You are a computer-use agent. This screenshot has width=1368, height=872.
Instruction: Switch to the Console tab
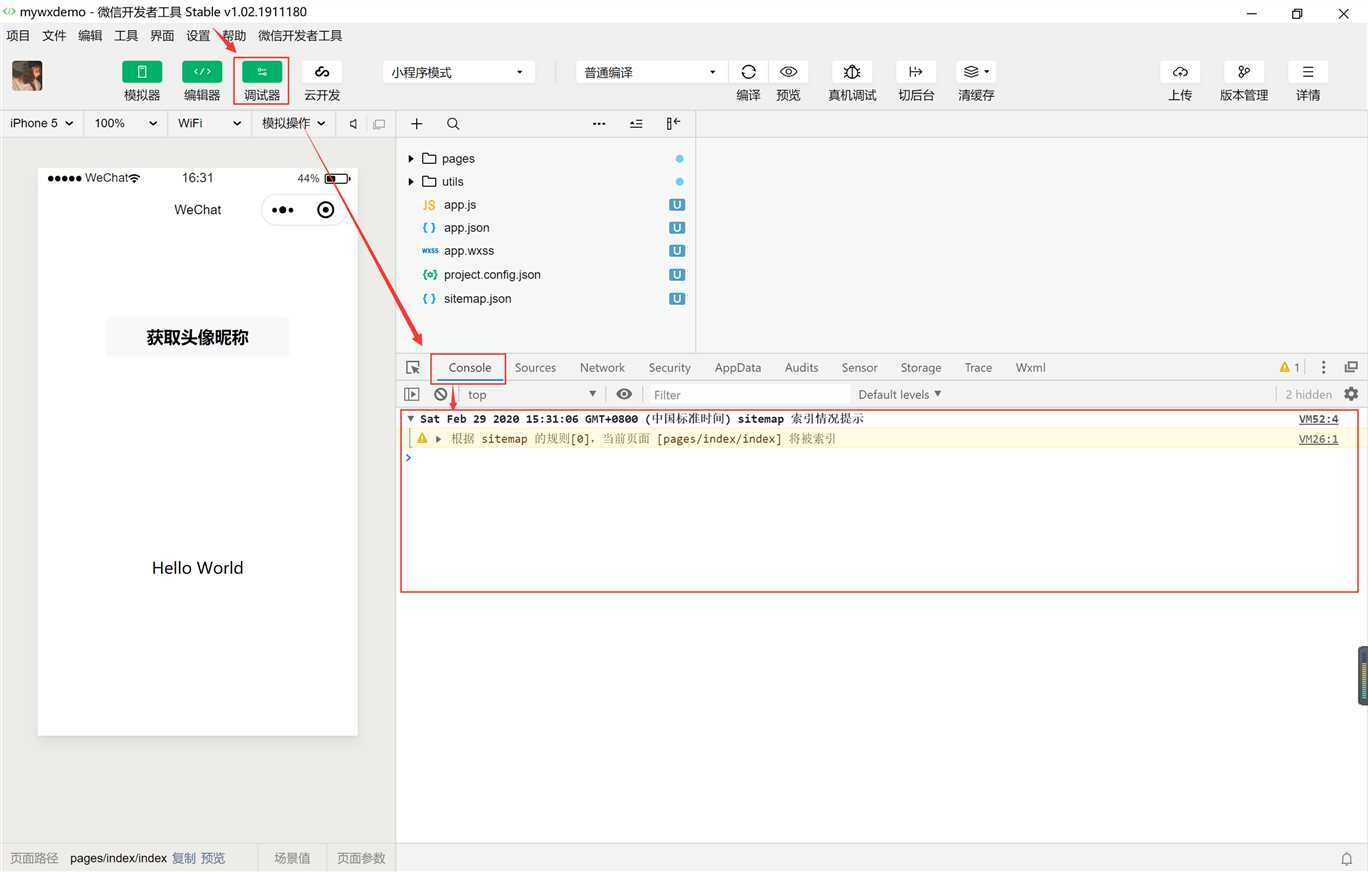tap(469, 367)
